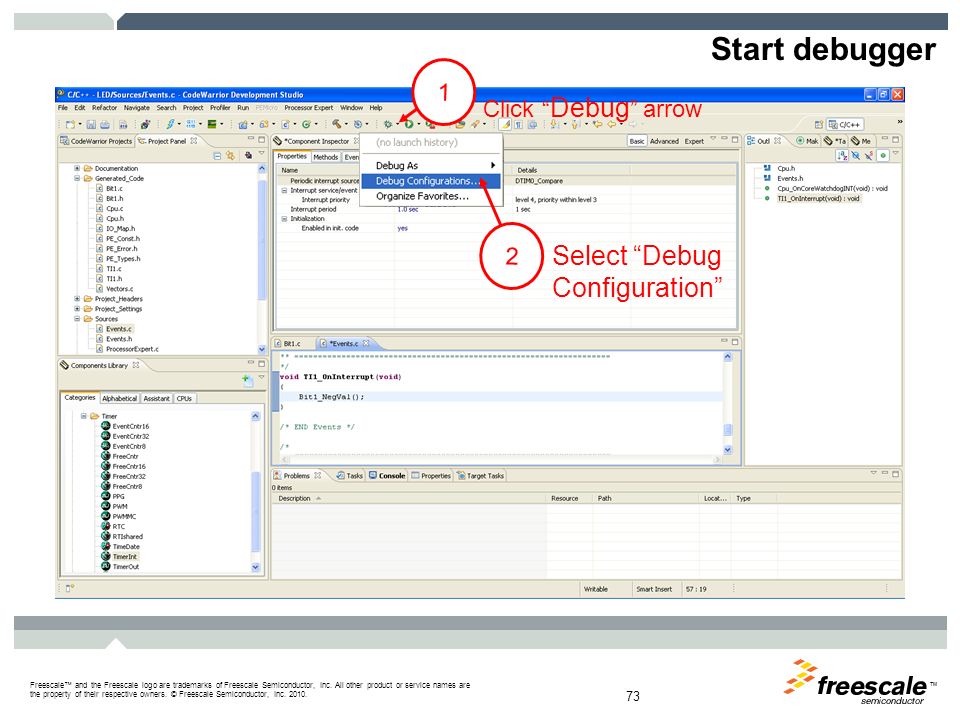Switch to the Methods tab in Component Inspector
This screenshot has height=720, width=960.
tap(325, 157)
